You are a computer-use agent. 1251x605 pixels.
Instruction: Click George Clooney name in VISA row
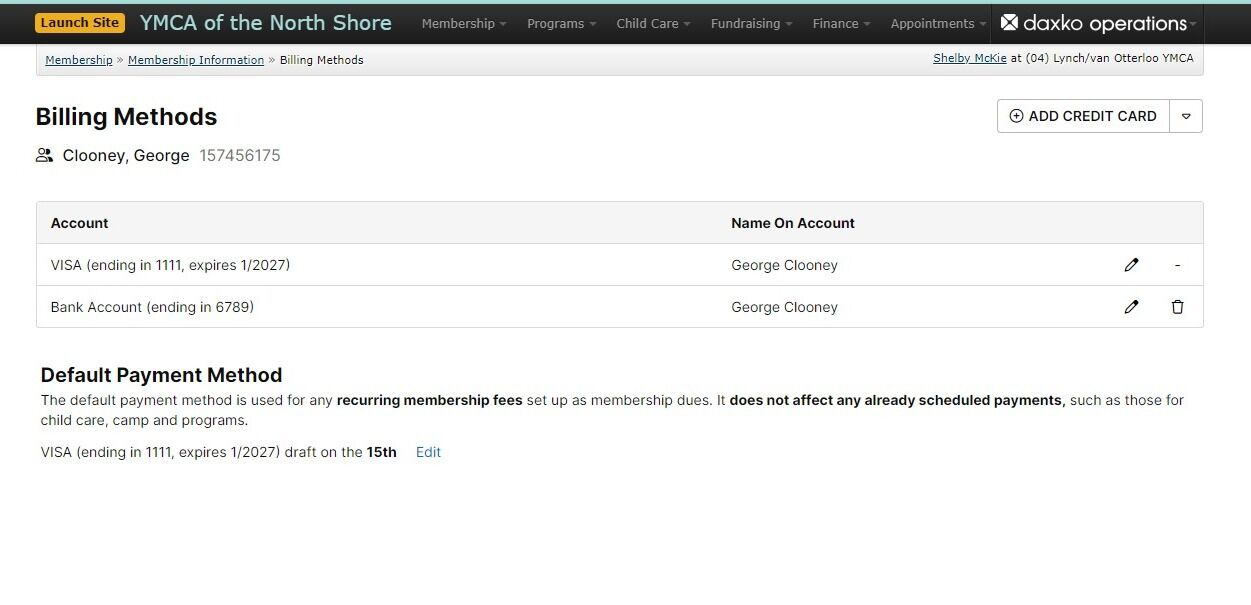(x=784, y=265)
